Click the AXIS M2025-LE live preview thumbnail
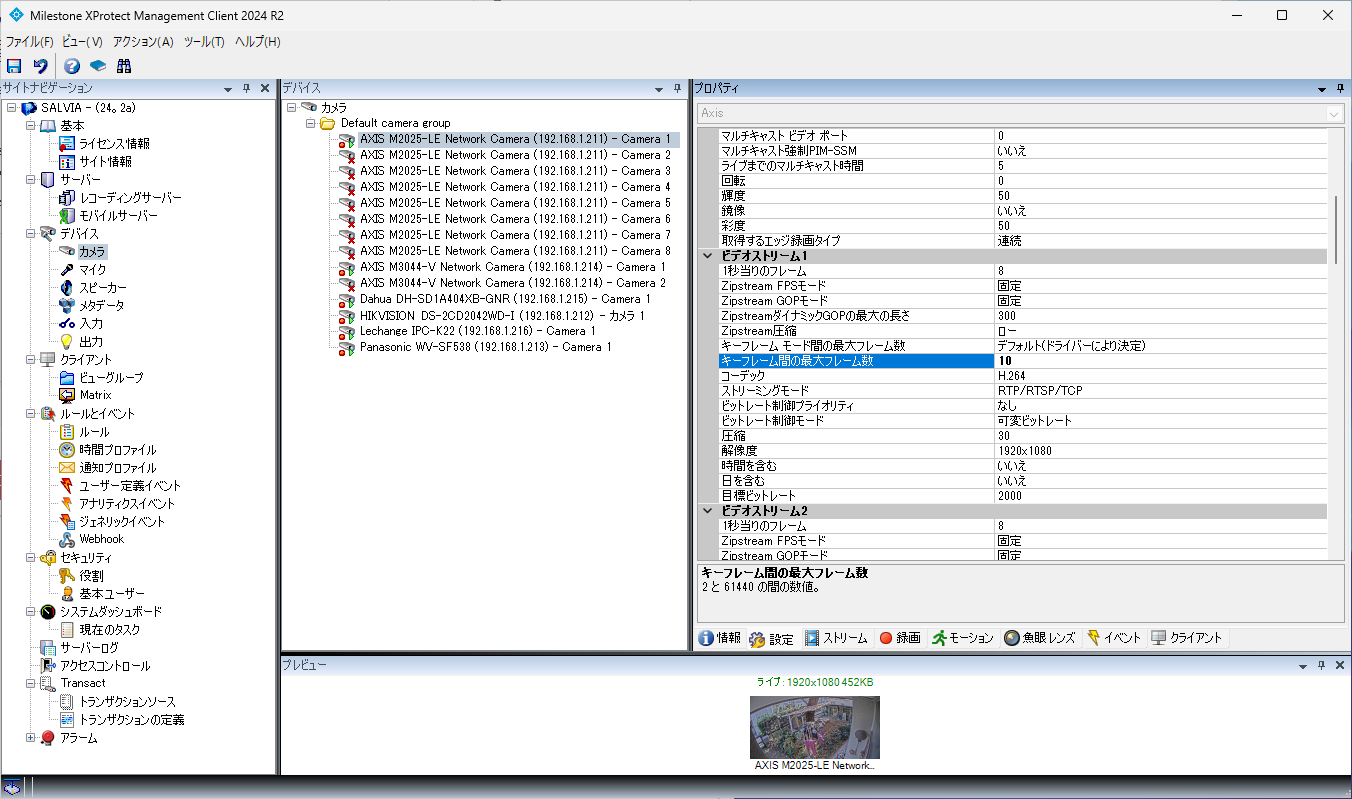The height and width of the screenshot is (799, 1352). point(814,727)
